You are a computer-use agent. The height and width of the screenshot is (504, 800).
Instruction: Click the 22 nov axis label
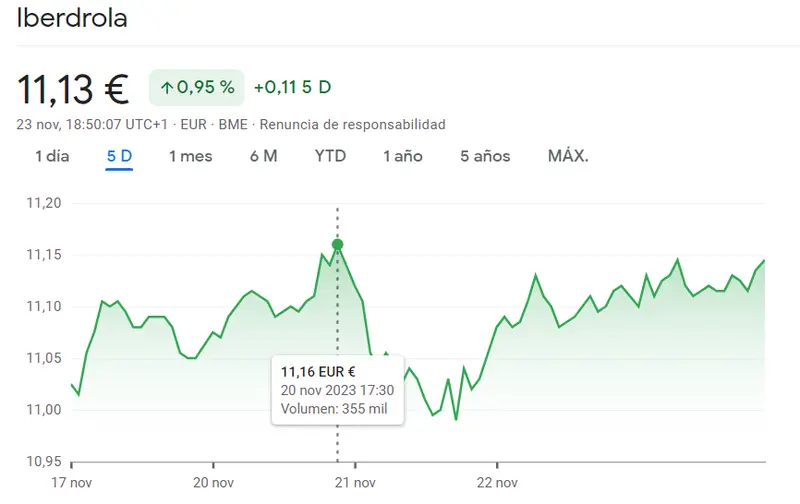(x=497, y=483)
